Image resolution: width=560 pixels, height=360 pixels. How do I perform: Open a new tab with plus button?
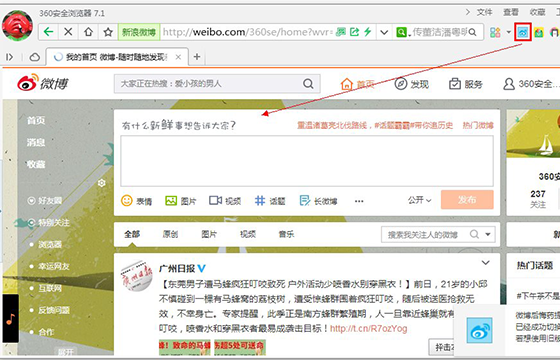[197, 56]
